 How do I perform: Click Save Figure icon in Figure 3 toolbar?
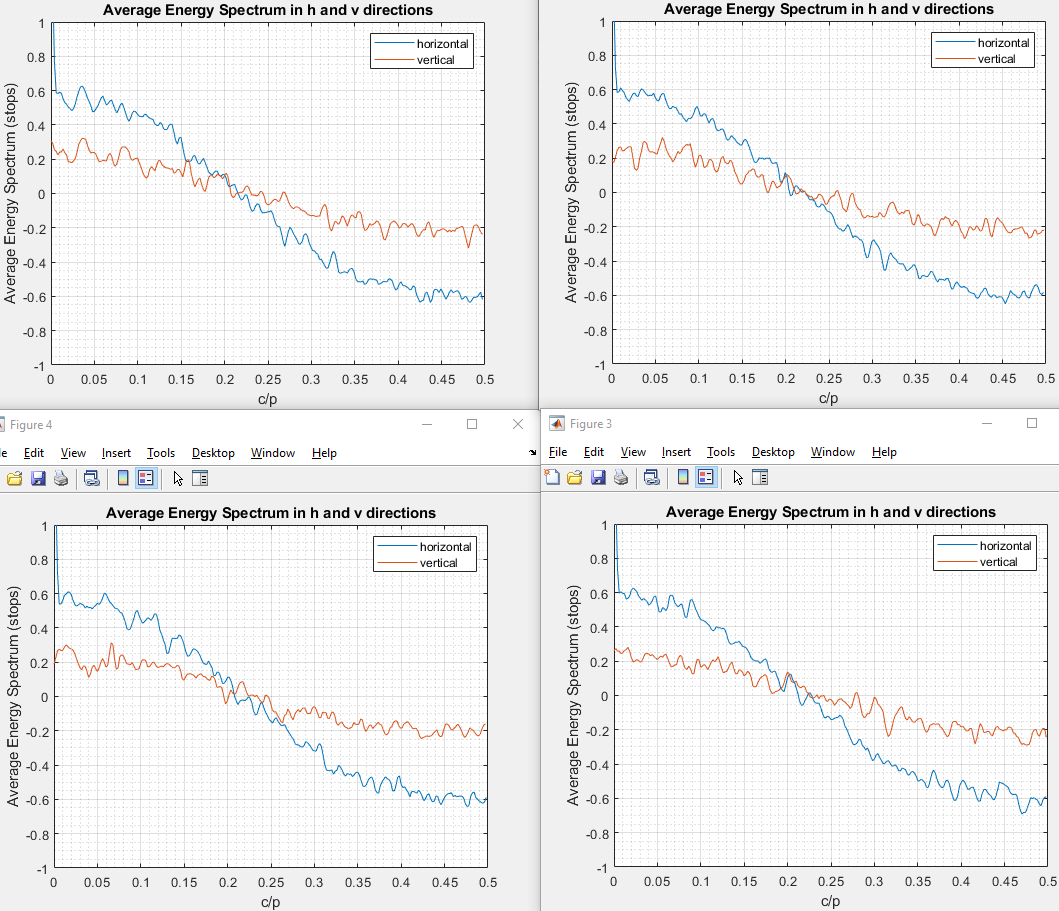click(x=598, y=478)
